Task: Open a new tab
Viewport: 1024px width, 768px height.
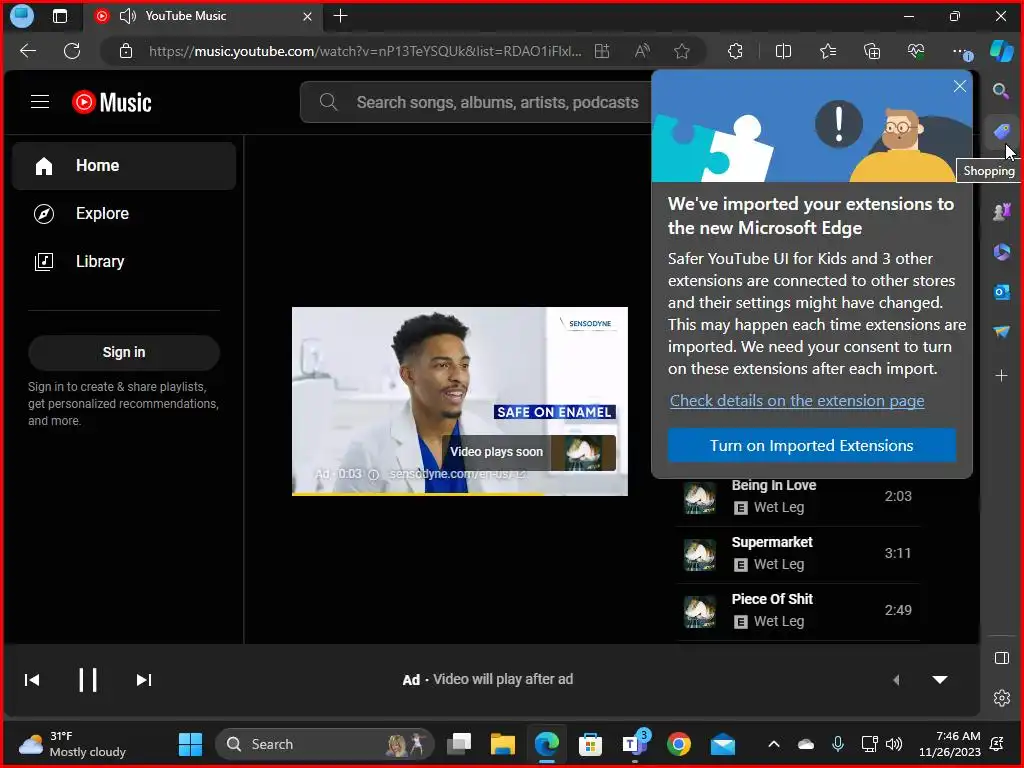Action: coord(340,16)
